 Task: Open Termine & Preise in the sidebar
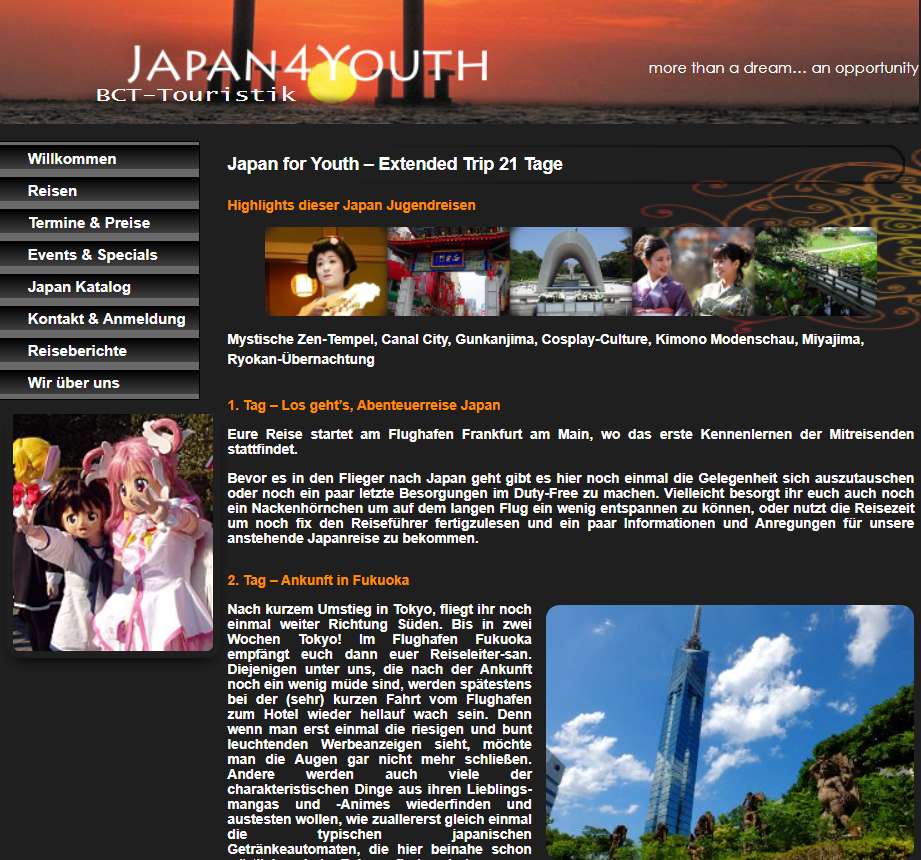click(x=99, y=223)
